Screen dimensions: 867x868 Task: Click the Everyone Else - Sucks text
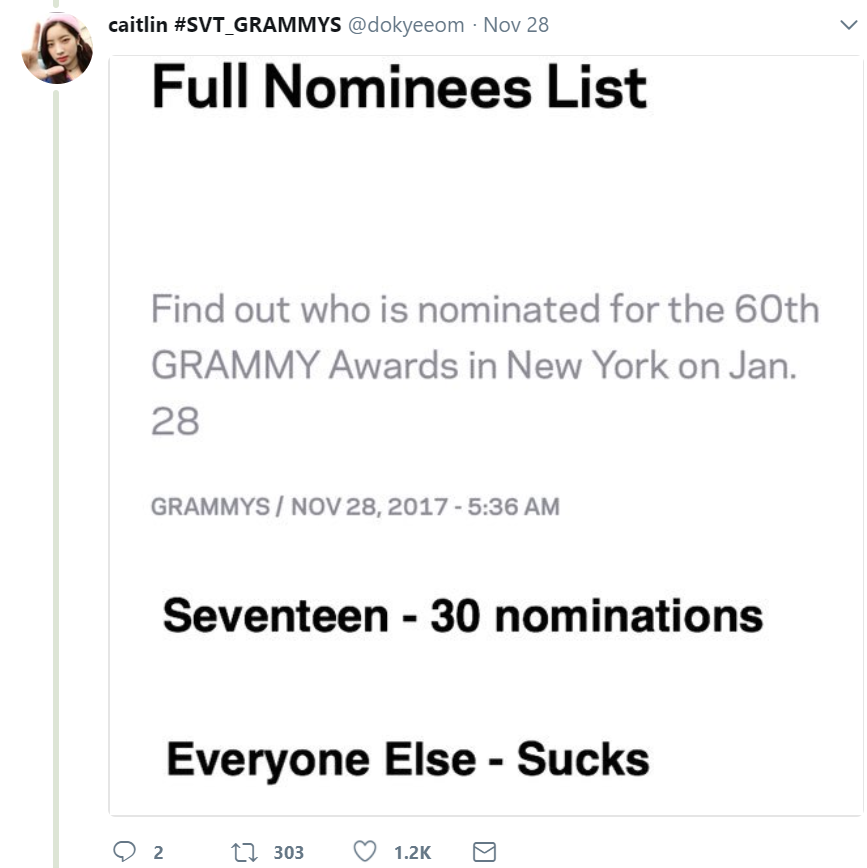(x=407, y=758)
